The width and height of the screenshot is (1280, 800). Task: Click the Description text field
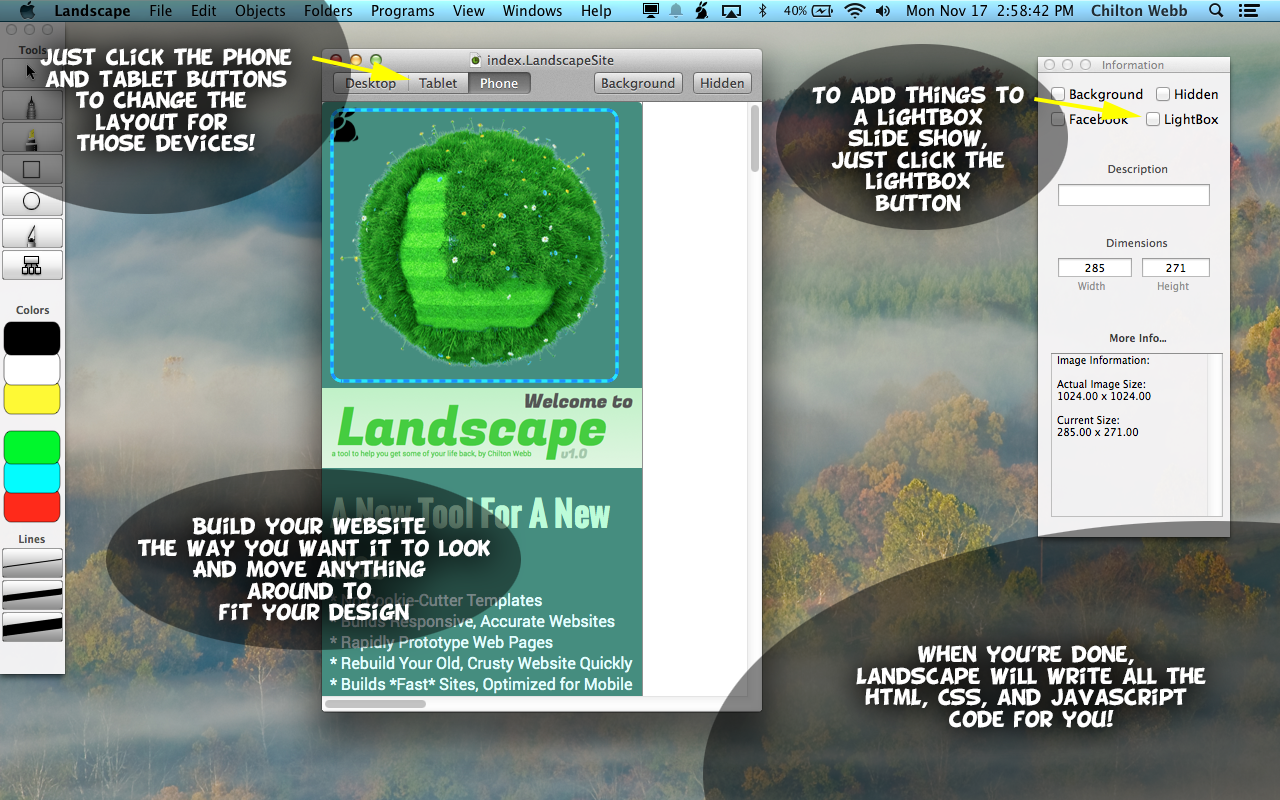click(x=1133, y=195)
